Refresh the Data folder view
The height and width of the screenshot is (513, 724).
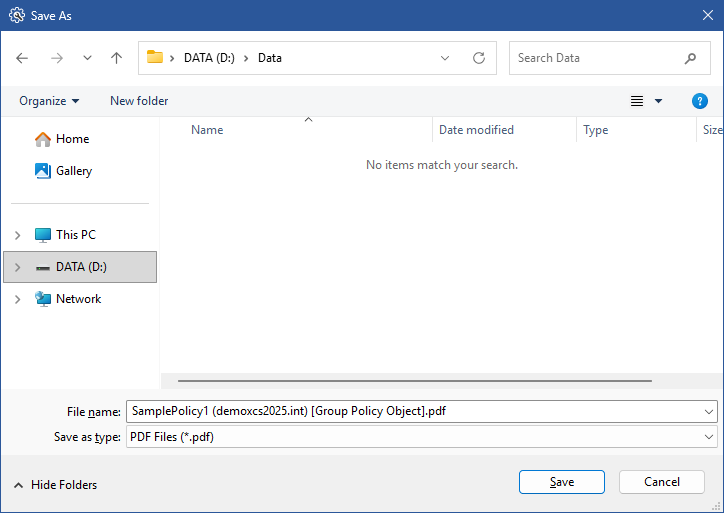point(479,58)
